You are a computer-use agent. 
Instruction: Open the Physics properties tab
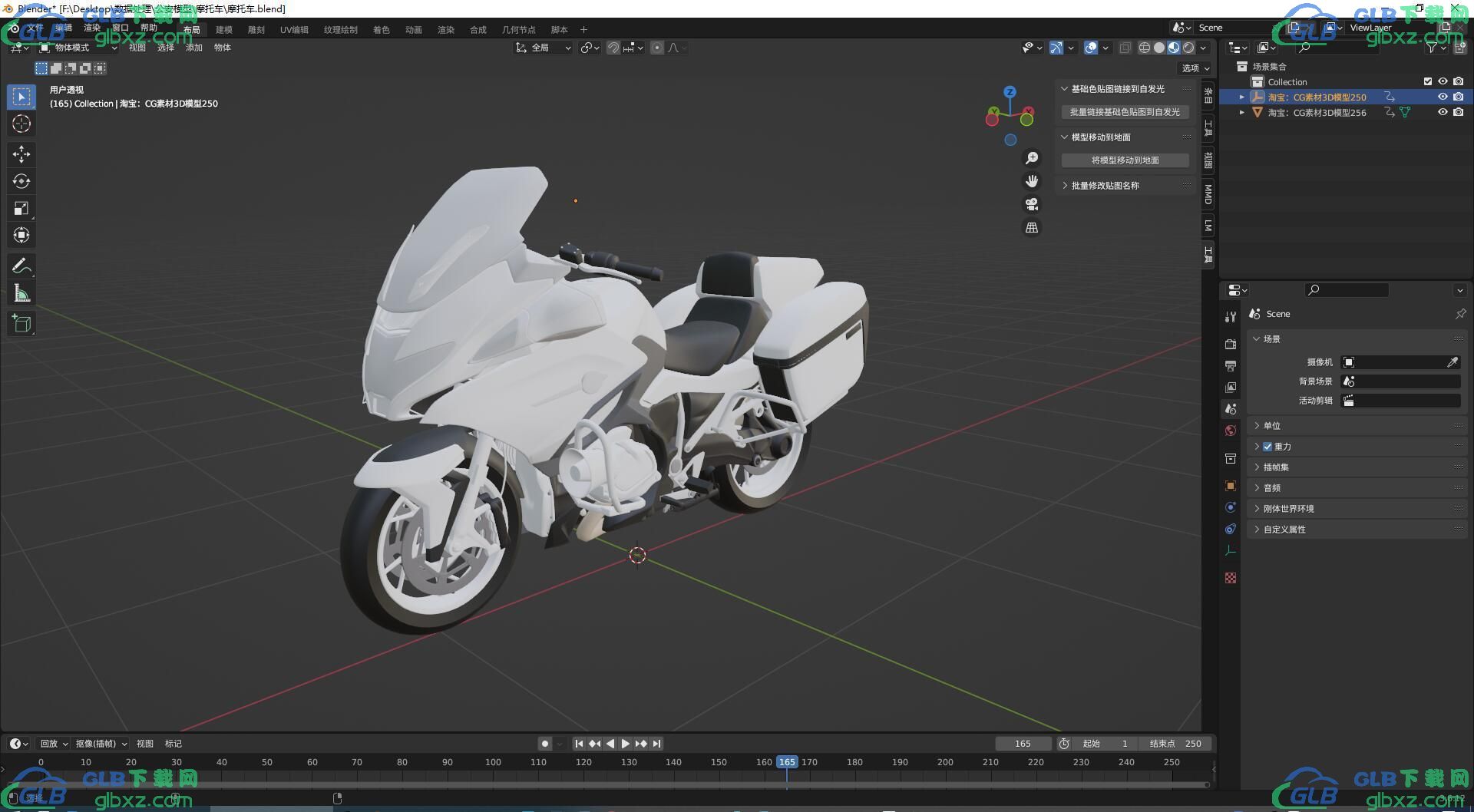[1231, 507]
